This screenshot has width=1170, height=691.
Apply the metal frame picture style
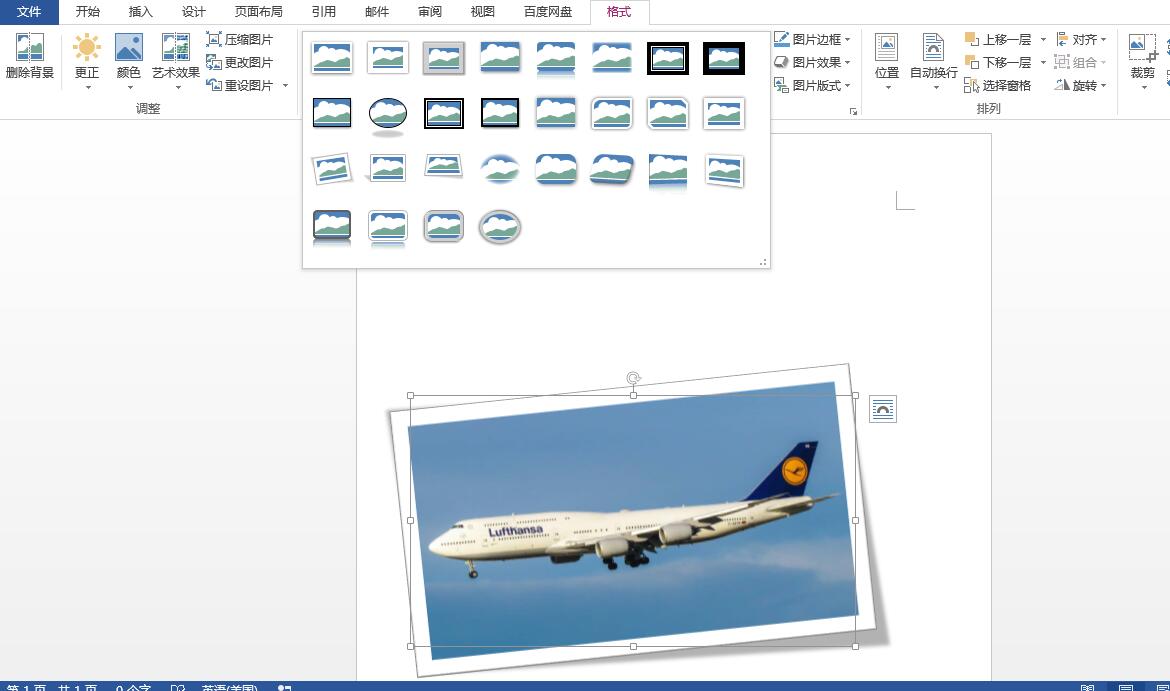(444, 58)
